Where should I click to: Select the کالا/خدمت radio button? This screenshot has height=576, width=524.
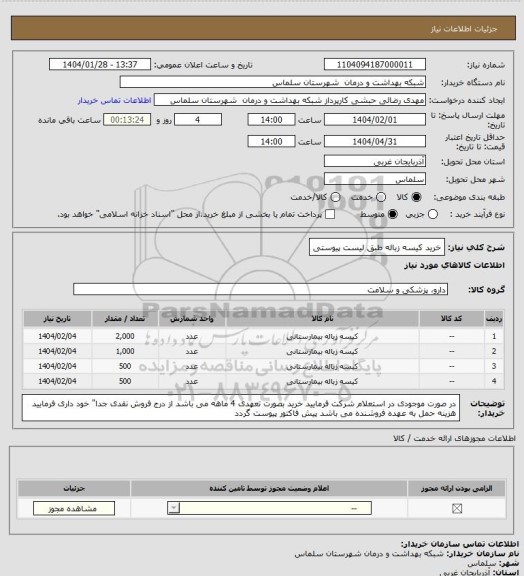335,197
